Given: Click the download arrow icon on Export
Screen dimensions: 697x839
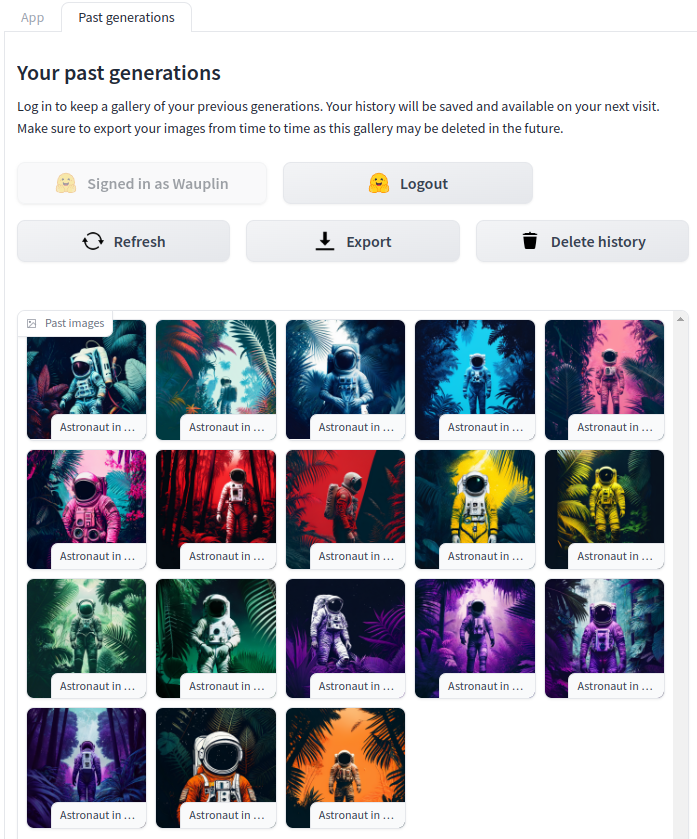Looking at the screenshot, I should pyautogui.click(x=324, y=241).
